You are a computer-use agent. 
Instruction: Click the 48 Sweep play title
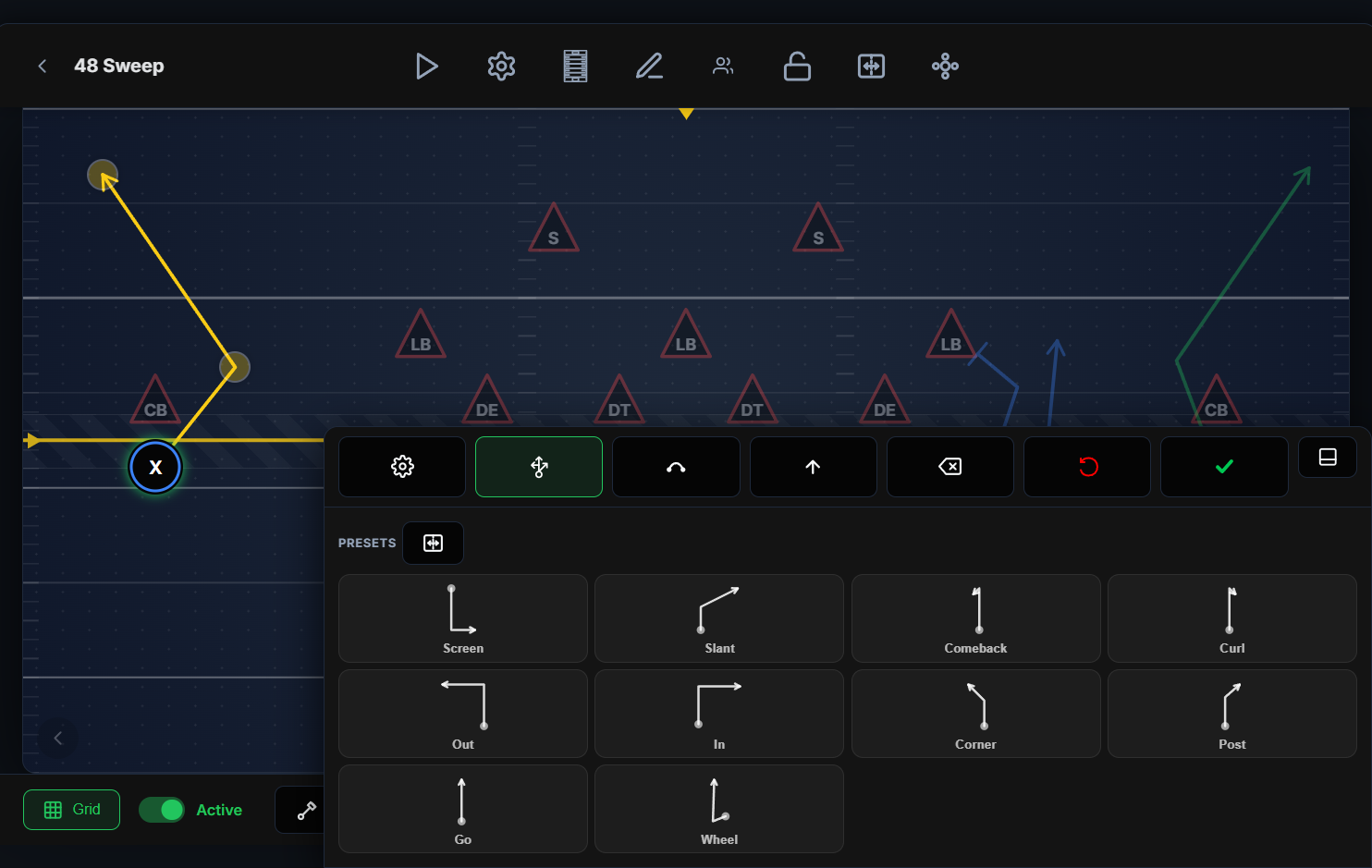pyautogui.click(x=119, y=66)
